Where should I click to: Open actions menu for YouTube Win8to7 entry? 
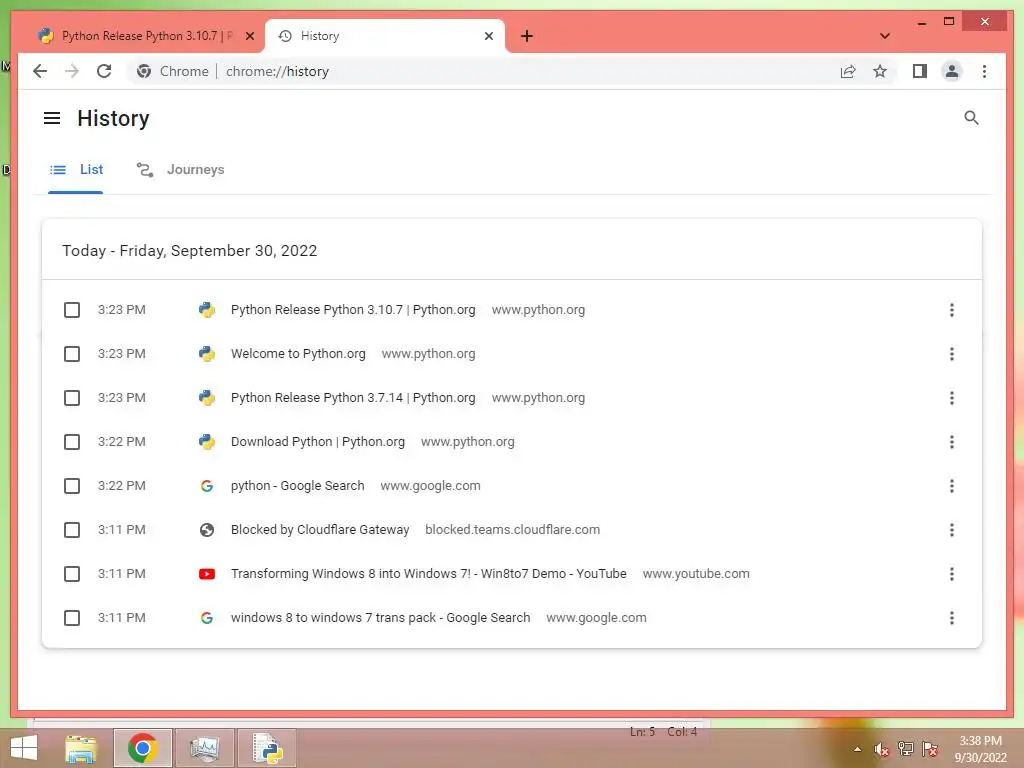952,574
